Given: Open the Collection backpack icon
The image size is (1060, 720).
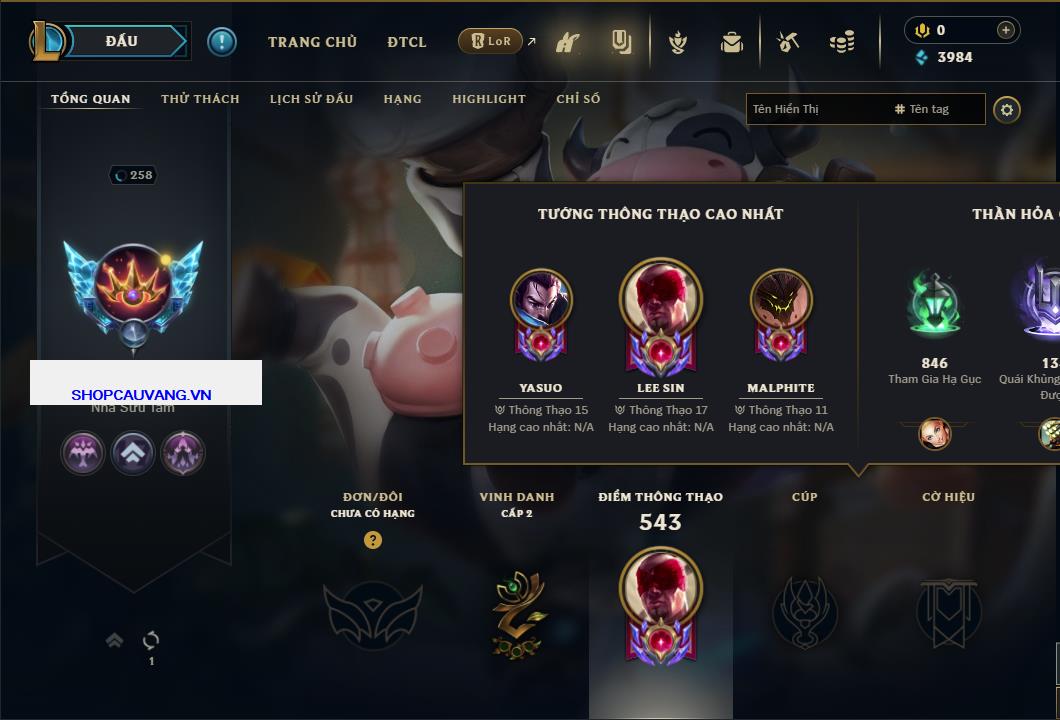Looking at the screenshot, I should coord(731,43).
